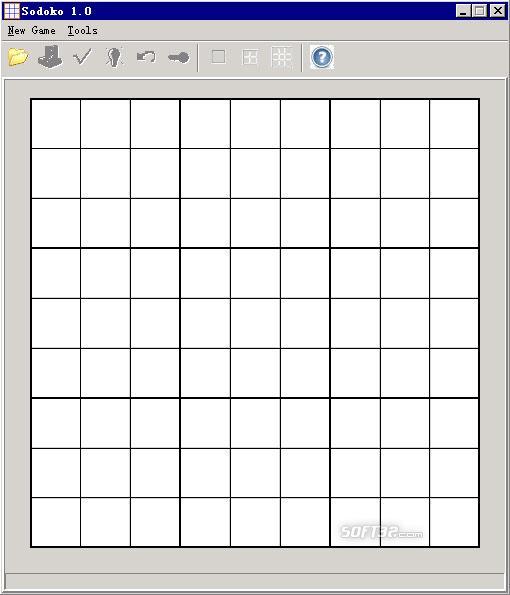Viewport: 510px width, 595px height.
Task: Check the puzzle with the checkmark icon
Action: [82, 57]
